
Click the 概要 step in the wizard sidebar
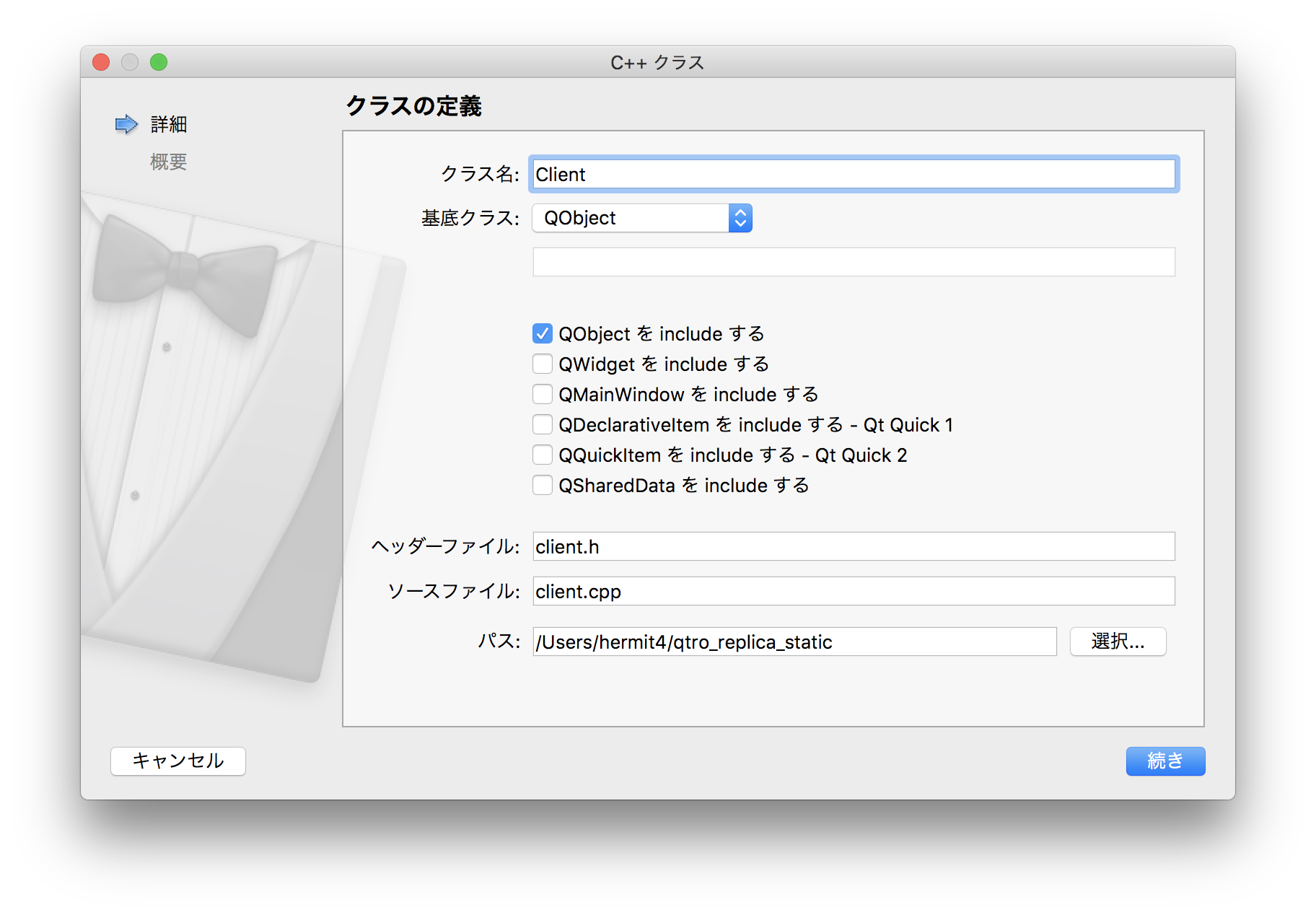(168, 162)
